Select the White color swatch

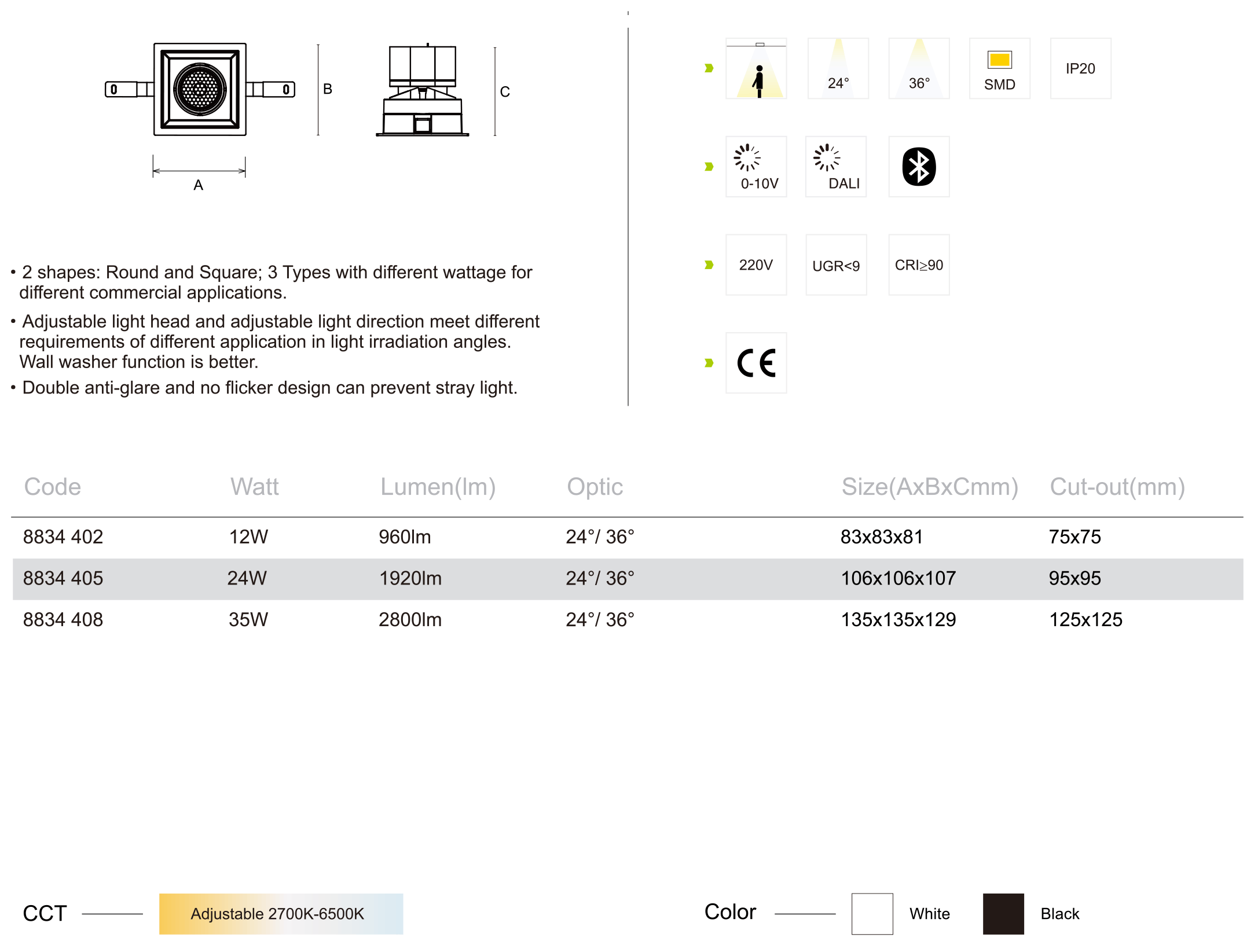(872, 914)
